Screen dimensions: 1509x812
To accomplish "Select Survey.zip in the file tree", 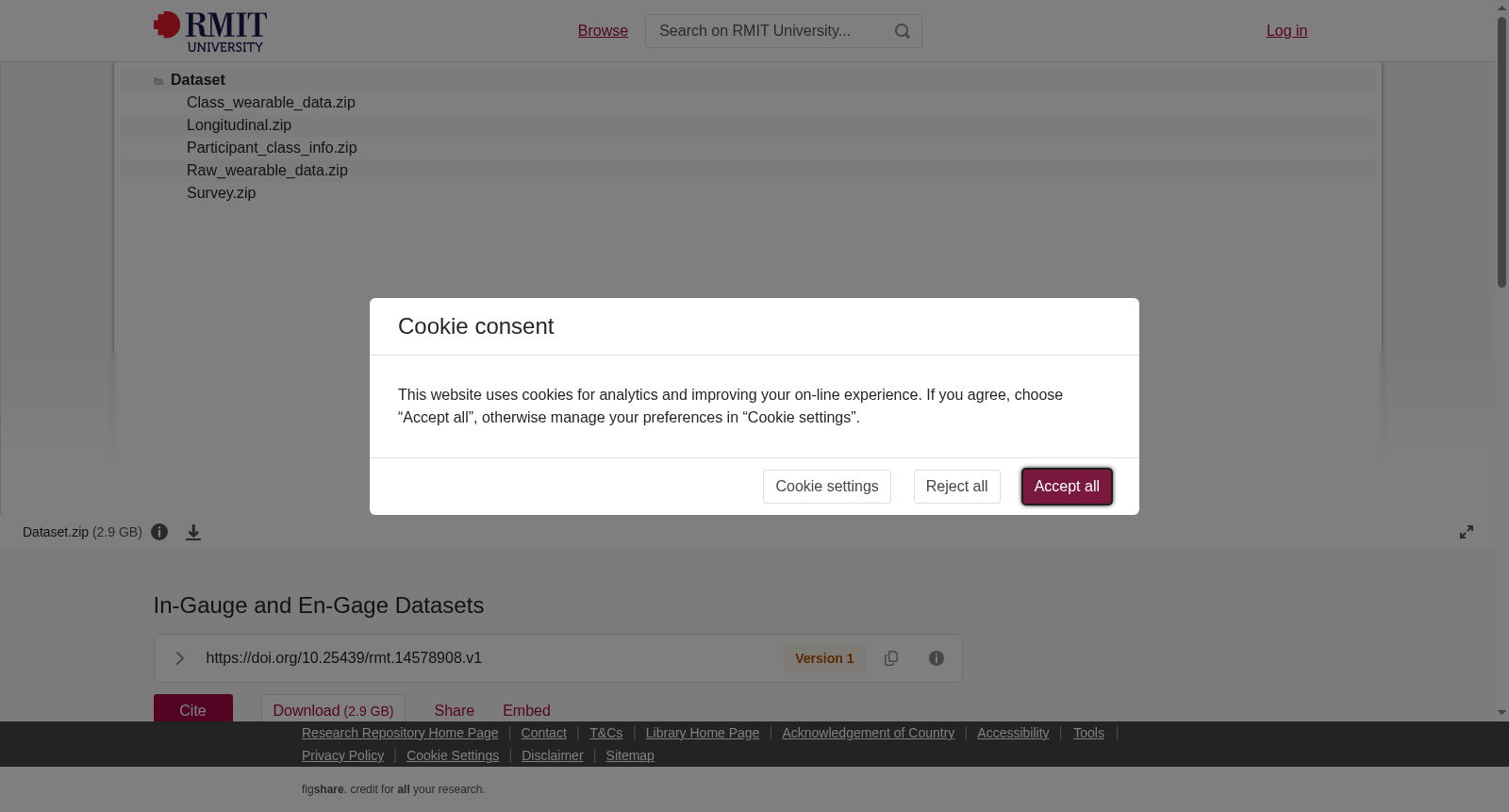I will click(221, 193).
